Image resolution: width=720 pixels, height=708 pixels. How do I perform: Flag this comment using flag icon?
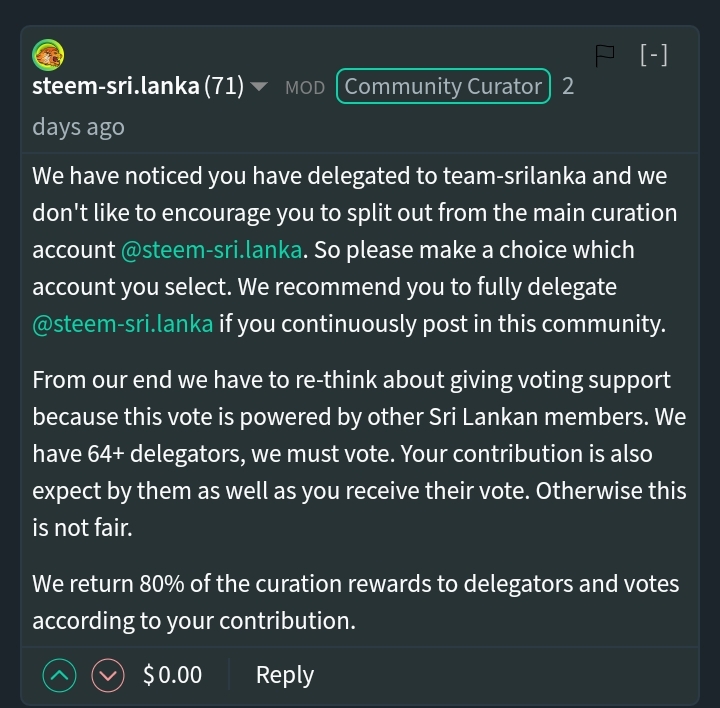point(606,56)
